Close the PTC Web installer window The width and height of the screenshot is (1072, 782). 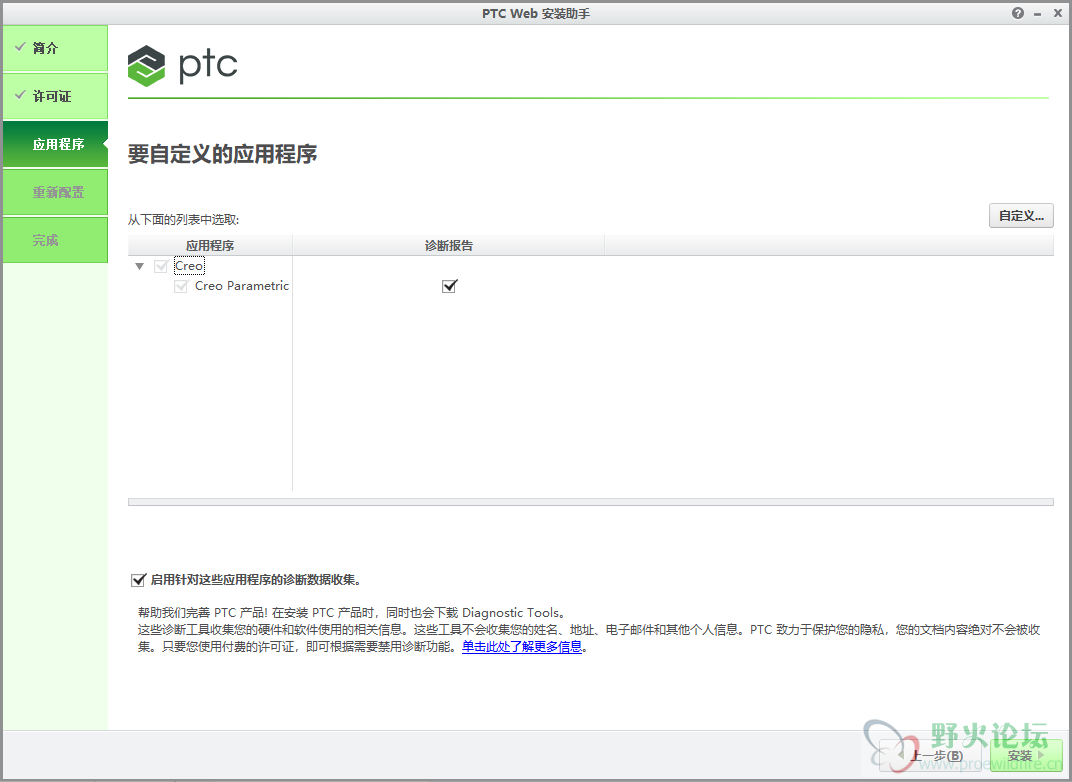(1058, 13)
